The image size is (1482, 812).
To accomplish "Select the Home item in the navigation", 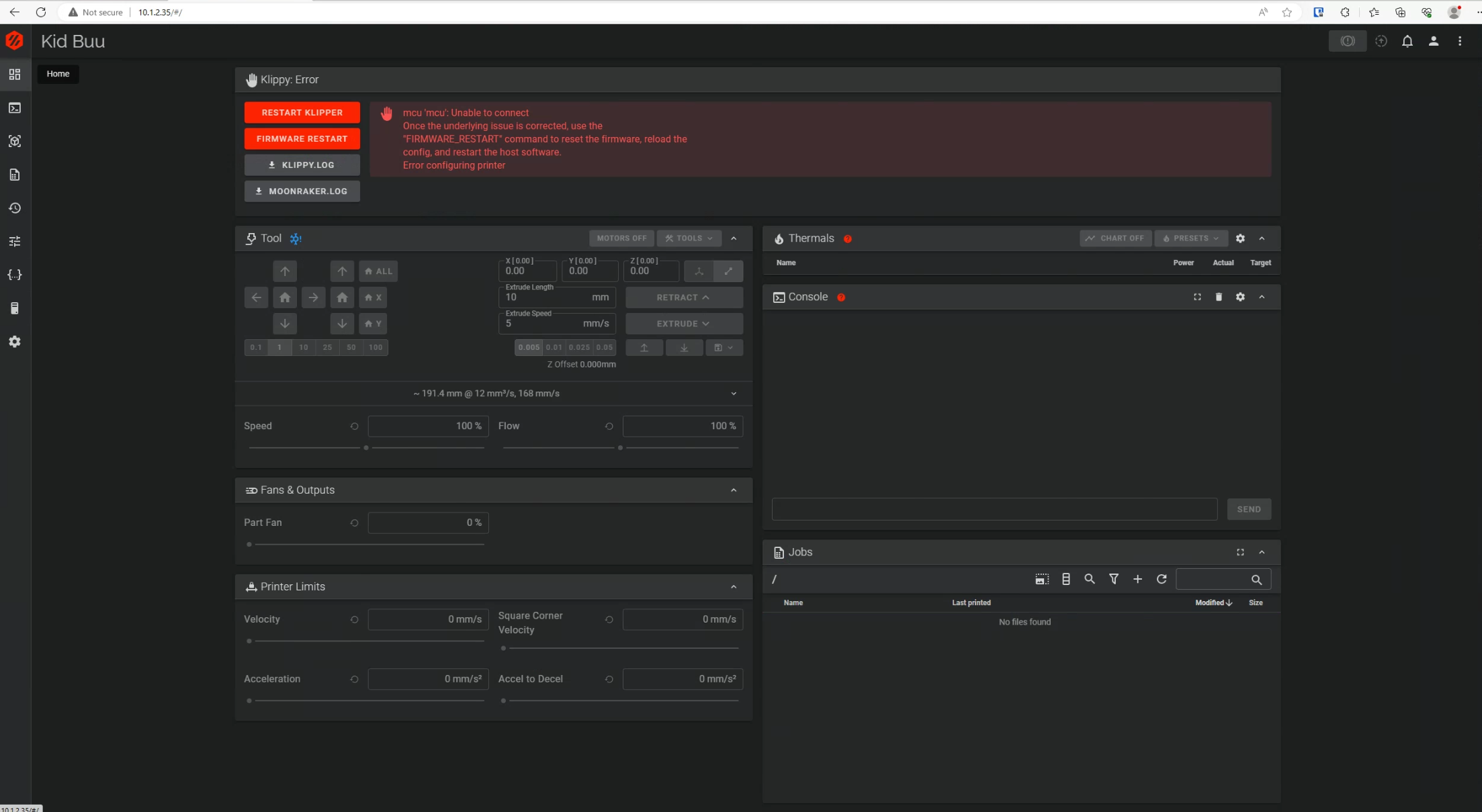I will click(58, 73).
